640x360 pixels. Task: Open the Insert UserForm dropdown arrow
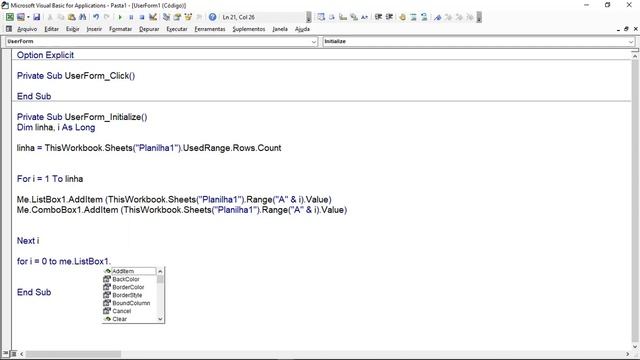[28, 17]
